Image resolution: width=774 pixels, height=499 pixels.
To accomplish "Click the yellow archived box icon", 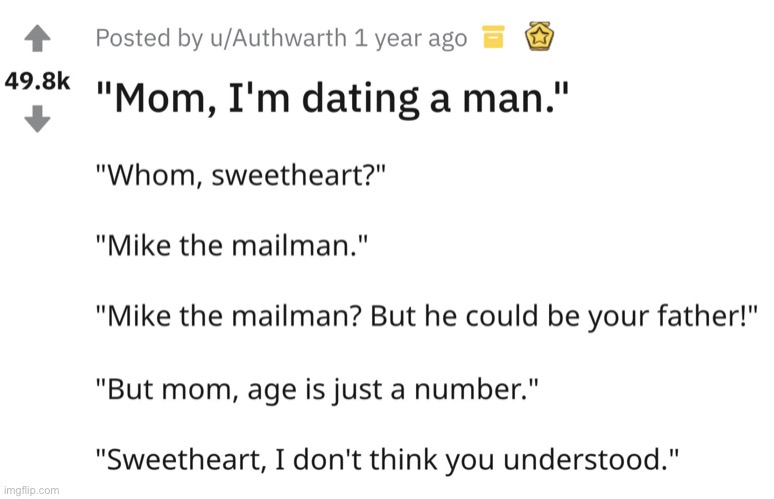I will (x=493, y=37).
